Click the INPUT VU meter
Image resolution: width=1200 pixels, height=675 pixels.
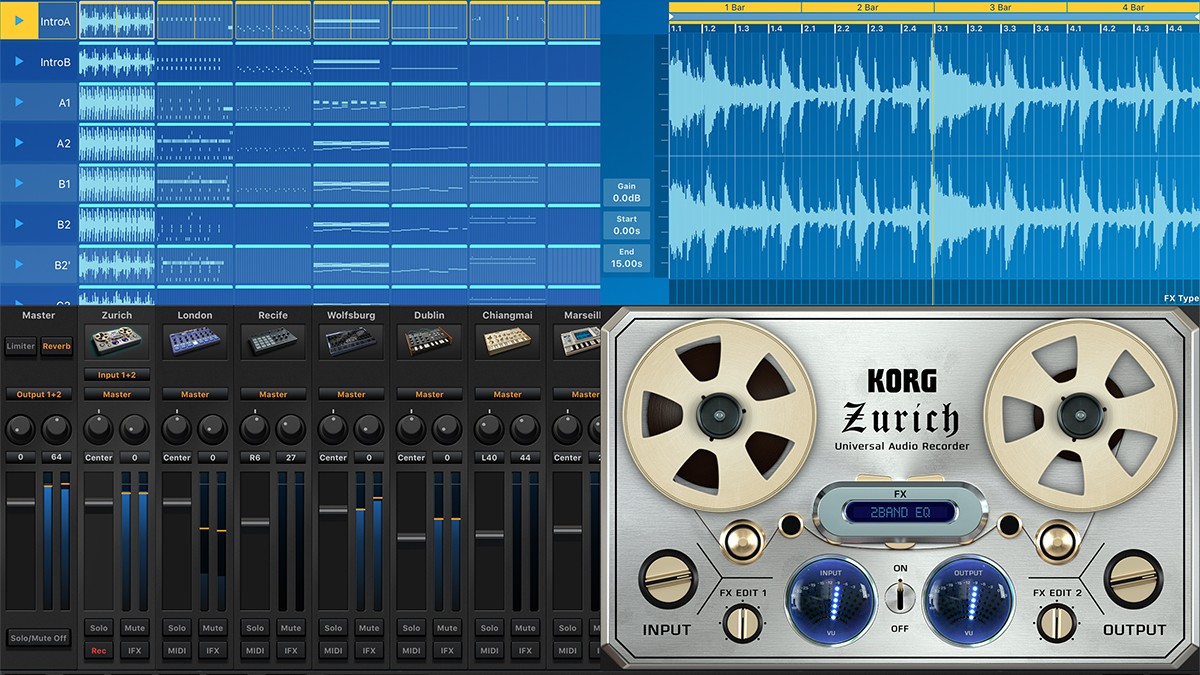click(x=832, y=602)
